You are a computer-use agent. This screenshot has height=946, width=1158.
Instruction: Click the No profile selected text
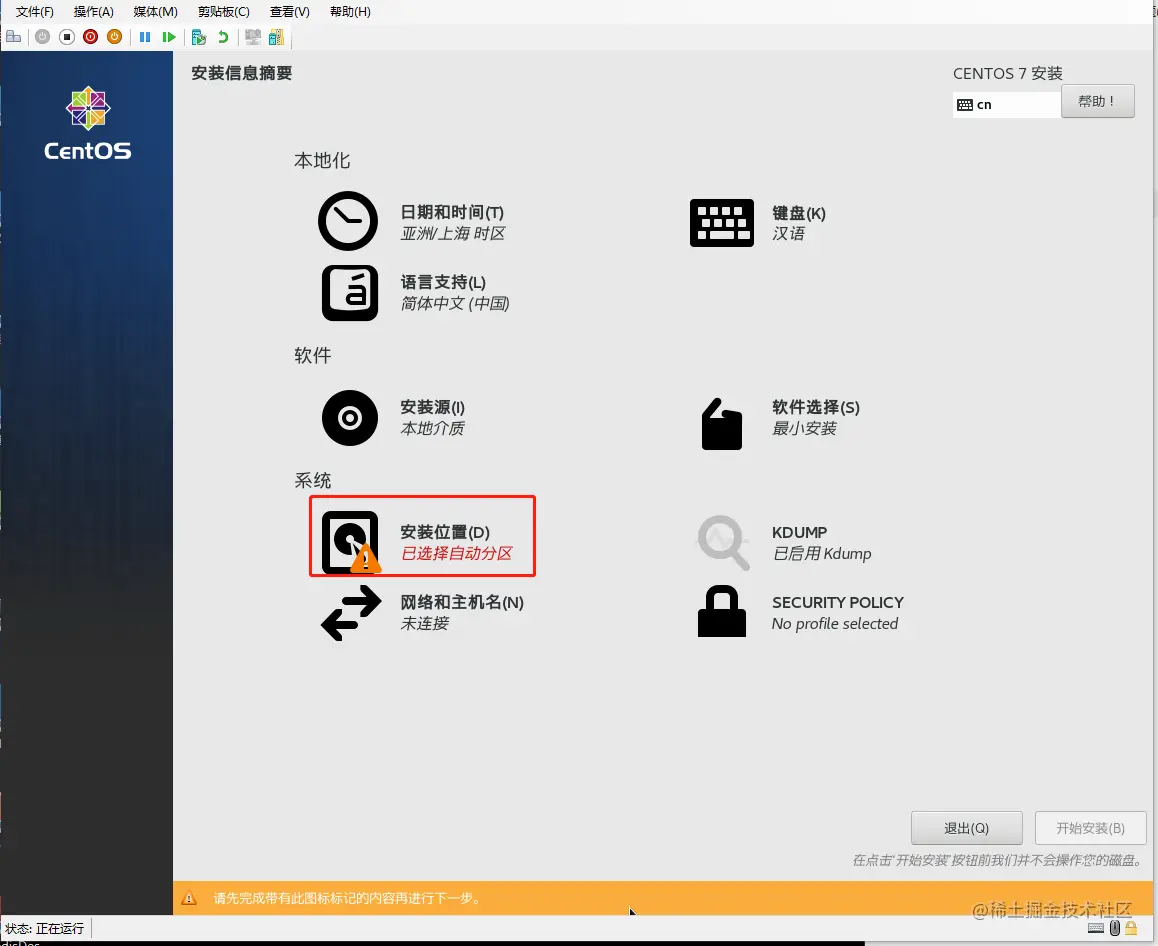coord(835,624)
